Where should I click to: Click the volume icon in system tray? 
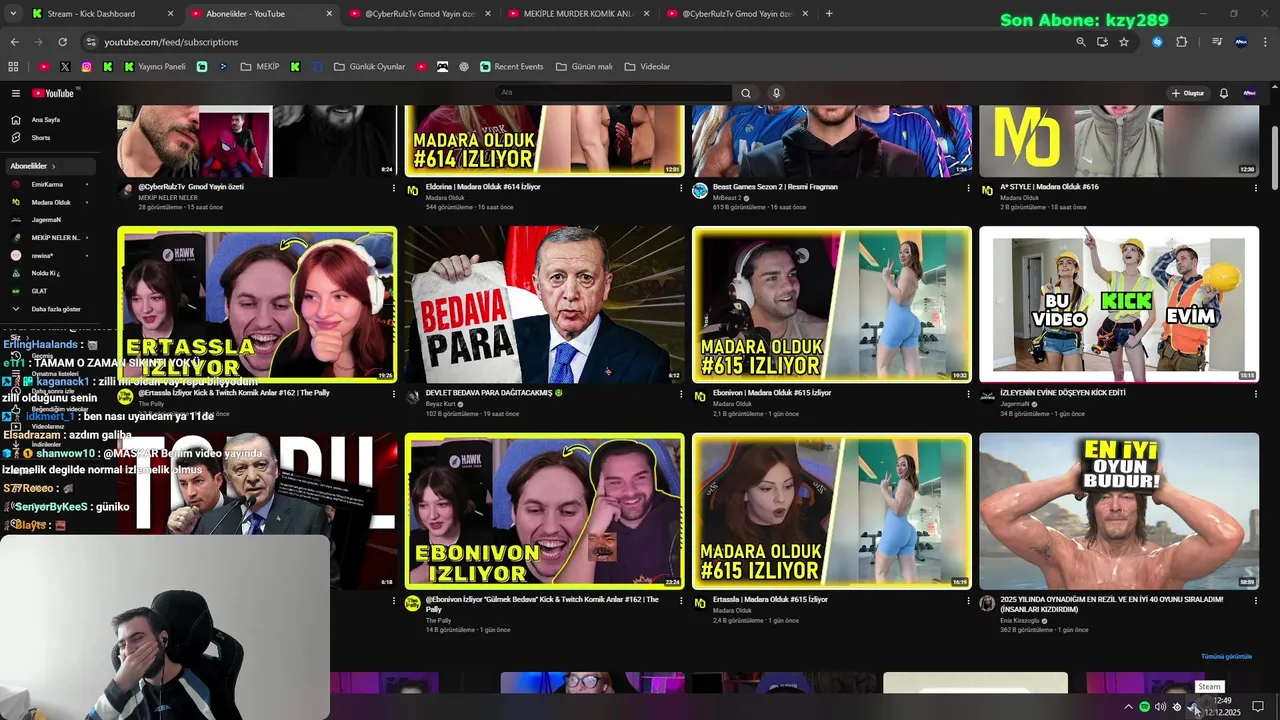[1160, 707]
